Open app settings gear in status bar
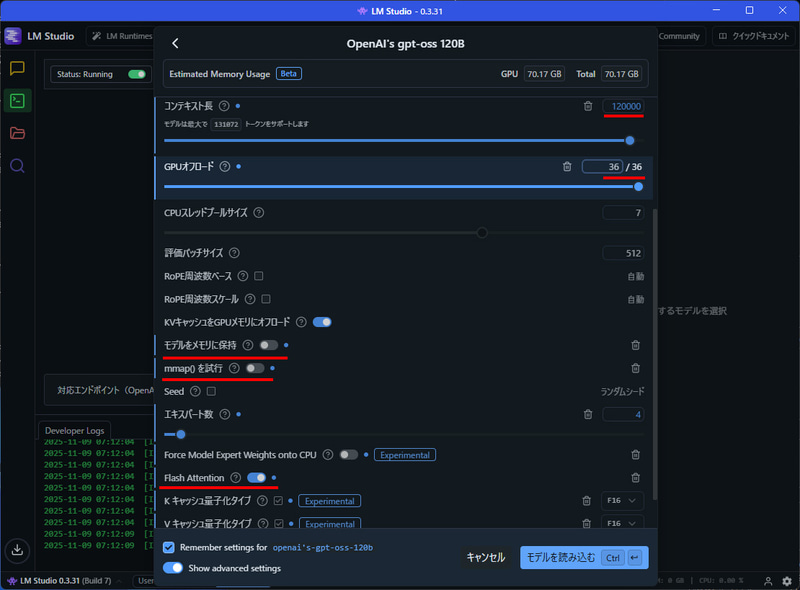This screenshot has width=800, height=590. tap(787, 581)
